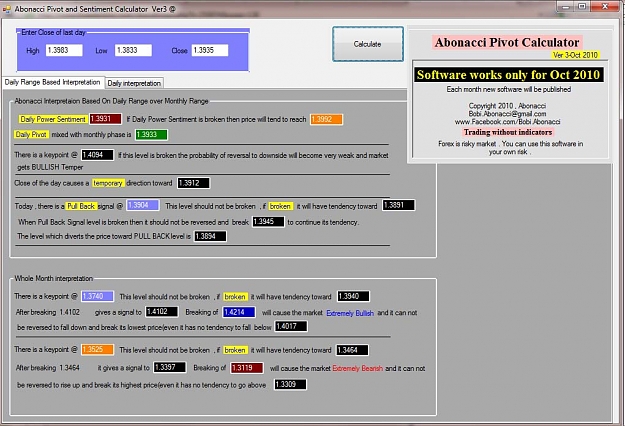Click the Abonacci Pivot Calculator heading
Screen dimensions: 625x426
point(507,42)
